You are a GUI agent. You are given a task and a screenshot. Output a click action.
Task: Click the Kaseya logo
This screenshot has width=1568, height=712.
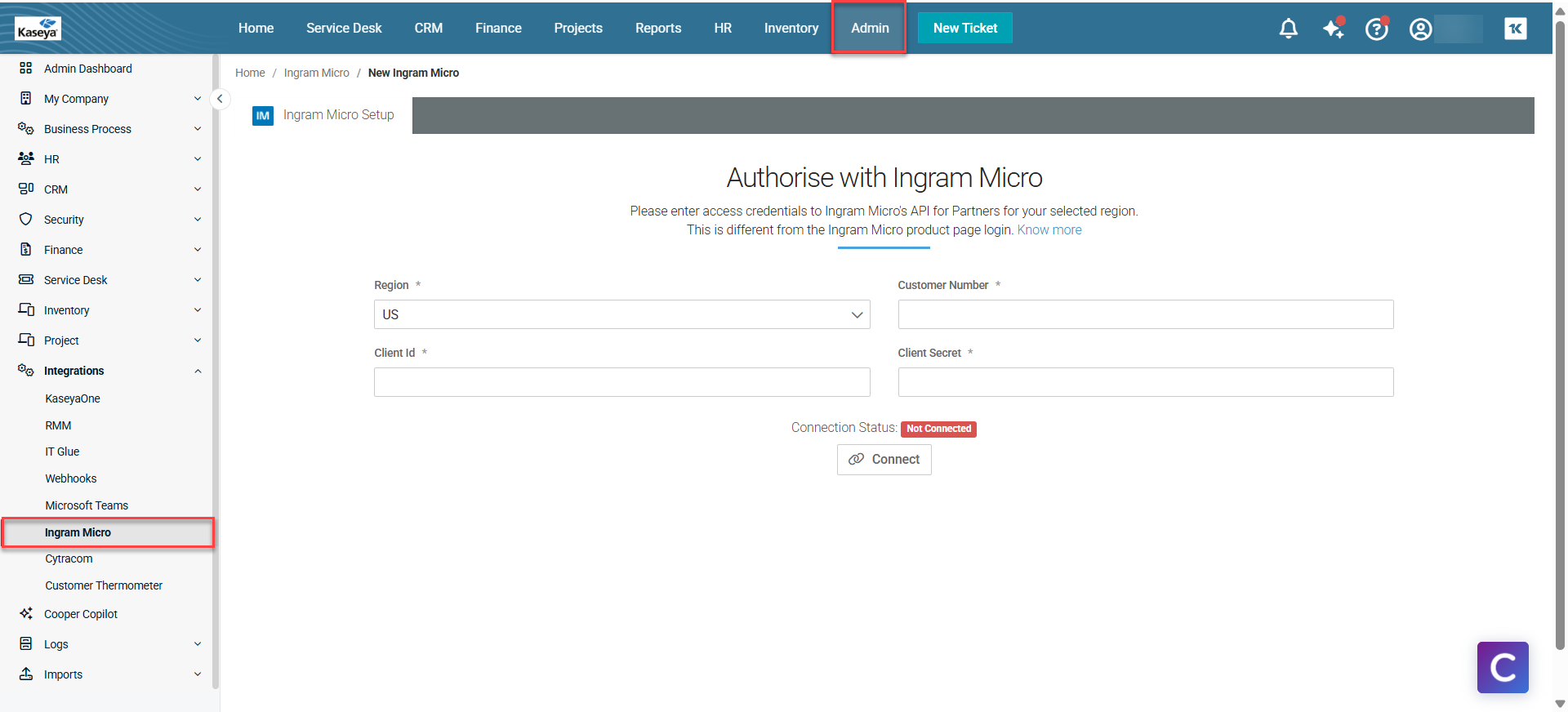coord(38,29)
